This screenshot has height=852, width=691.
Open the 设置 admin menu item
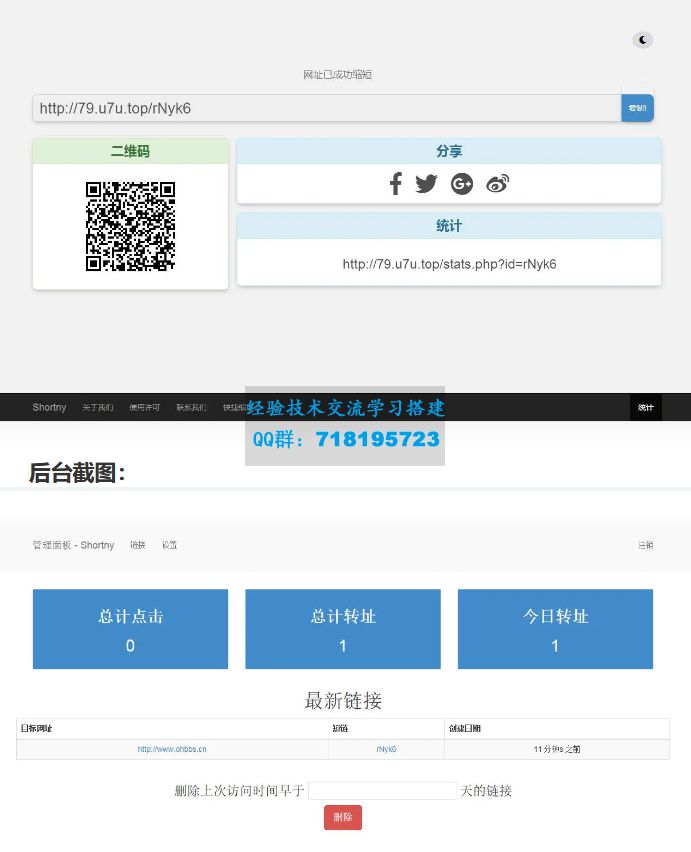(169, 545)
